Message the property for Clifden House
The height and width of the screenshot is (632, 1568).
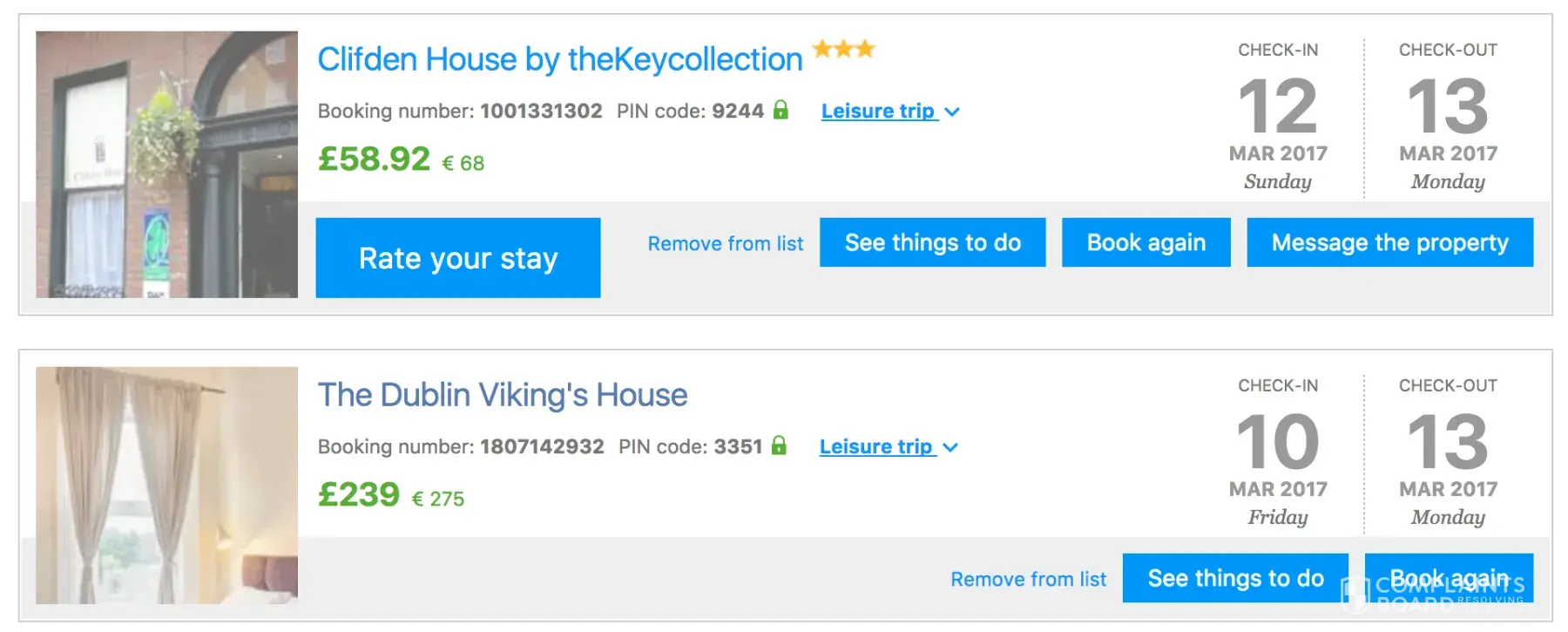click(x=1389, y=242)
